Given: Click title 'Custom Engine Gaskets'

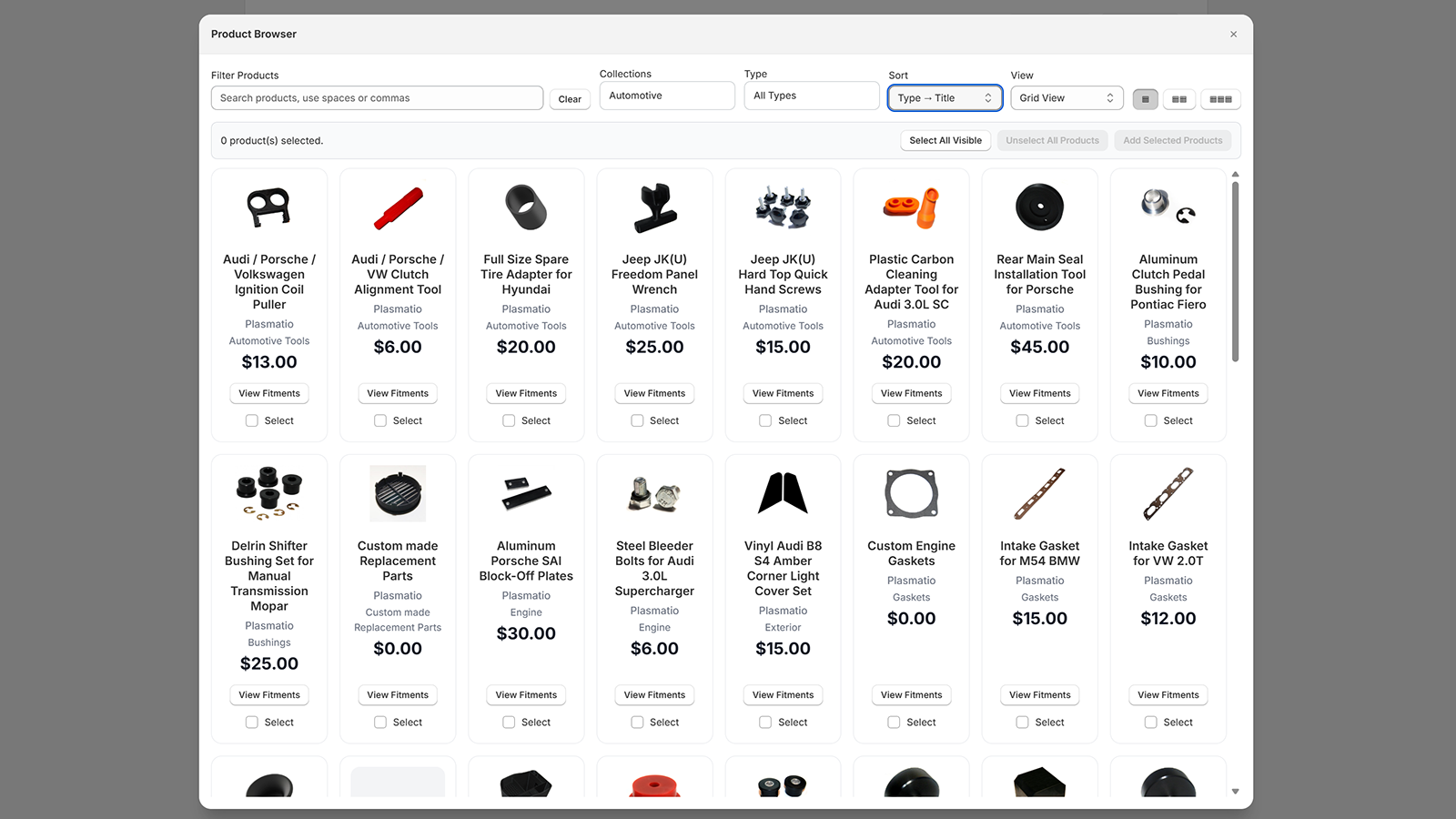Looking at the screenshot, I should pos(912,553).
